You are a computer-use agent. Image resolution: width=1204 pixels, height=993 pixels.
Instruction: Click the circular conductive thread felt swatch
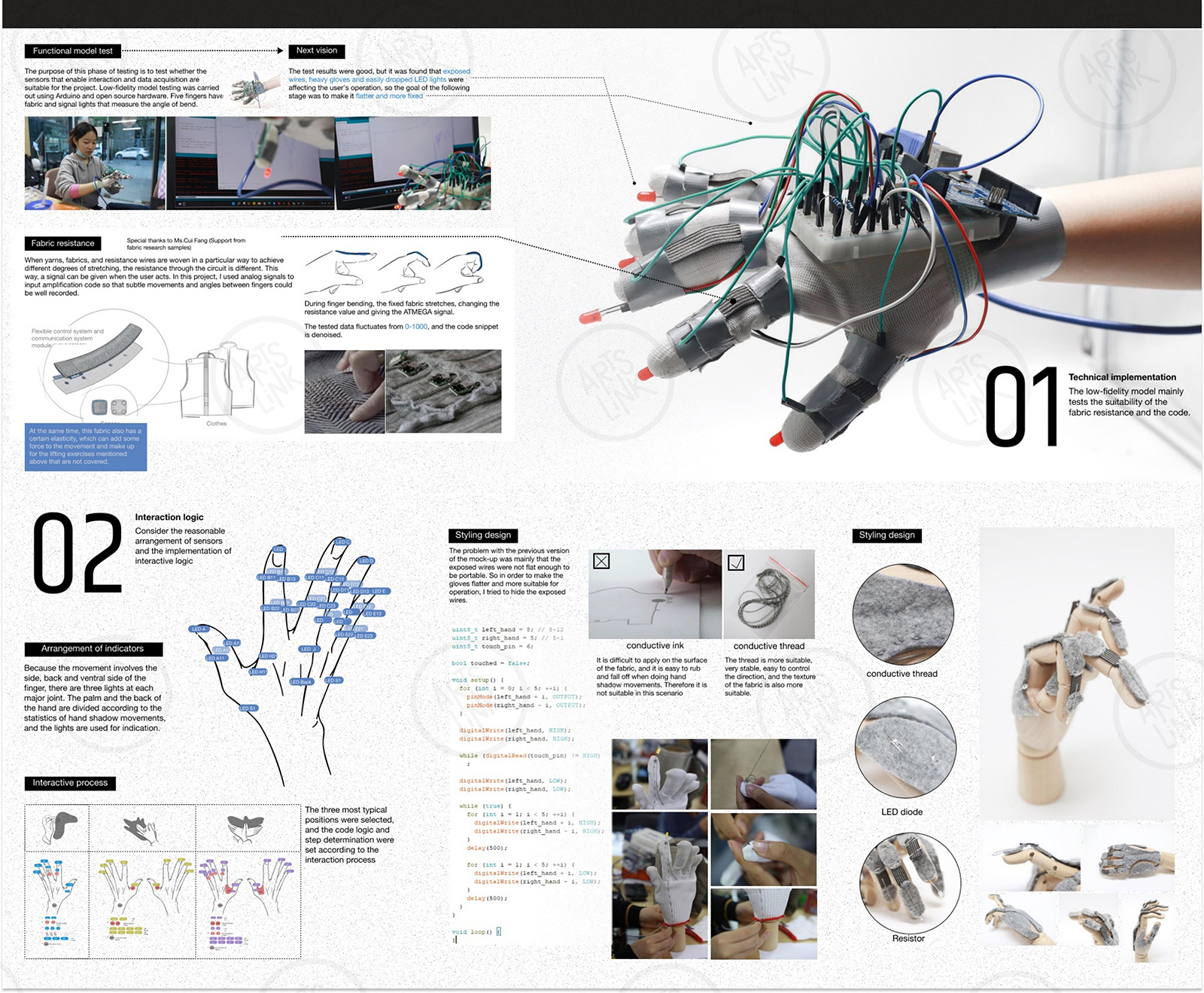pos(903,615)
